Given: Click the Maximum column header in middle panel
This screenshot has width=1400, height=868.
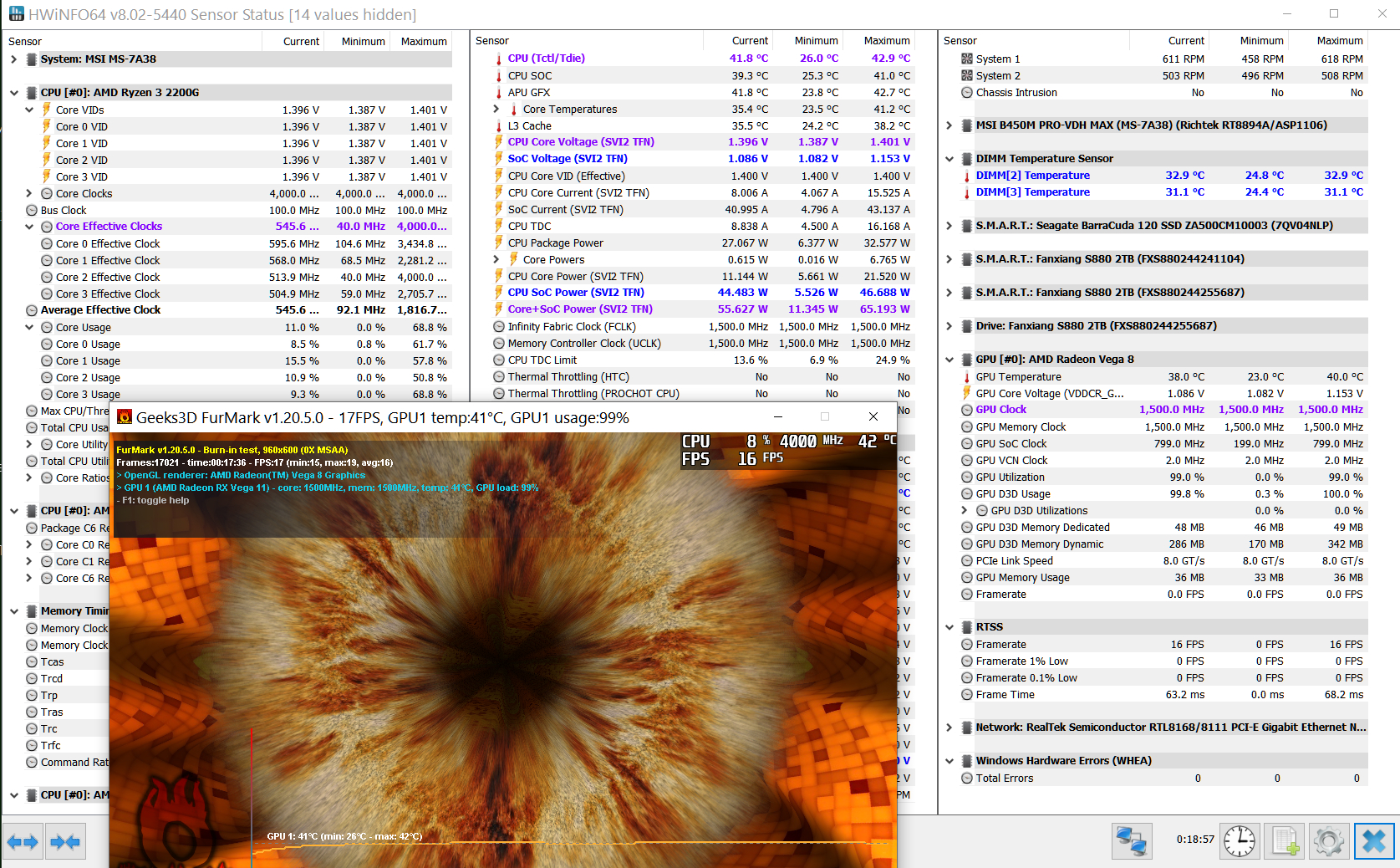Looking at the screenshot, I should [878, 40].
